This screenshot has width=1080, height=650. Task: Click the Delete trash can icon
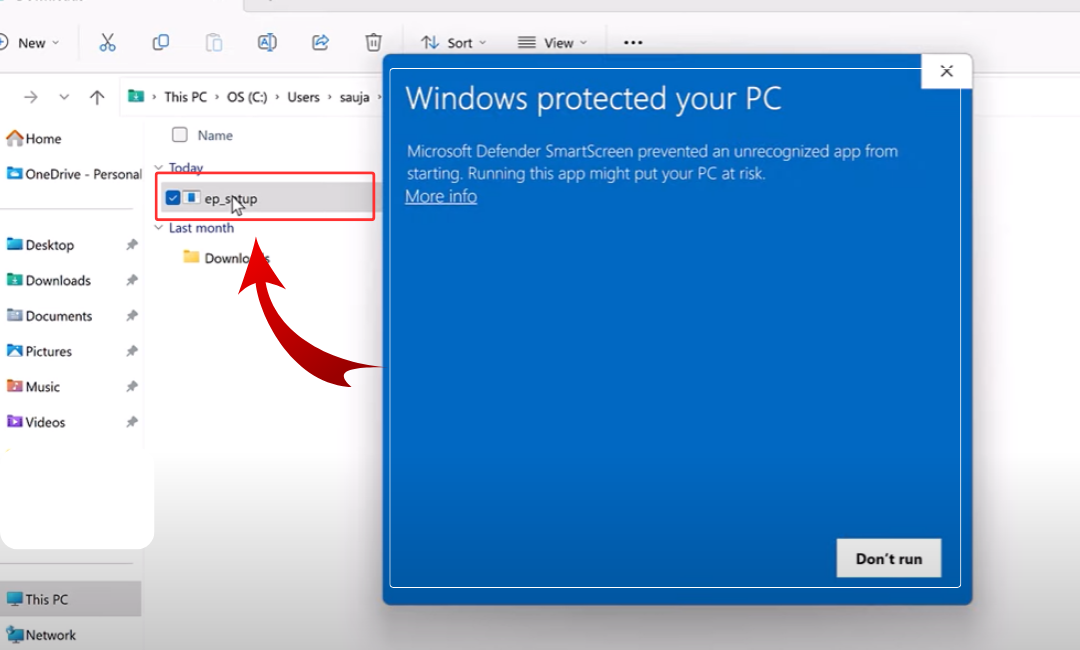coord(373,42)
